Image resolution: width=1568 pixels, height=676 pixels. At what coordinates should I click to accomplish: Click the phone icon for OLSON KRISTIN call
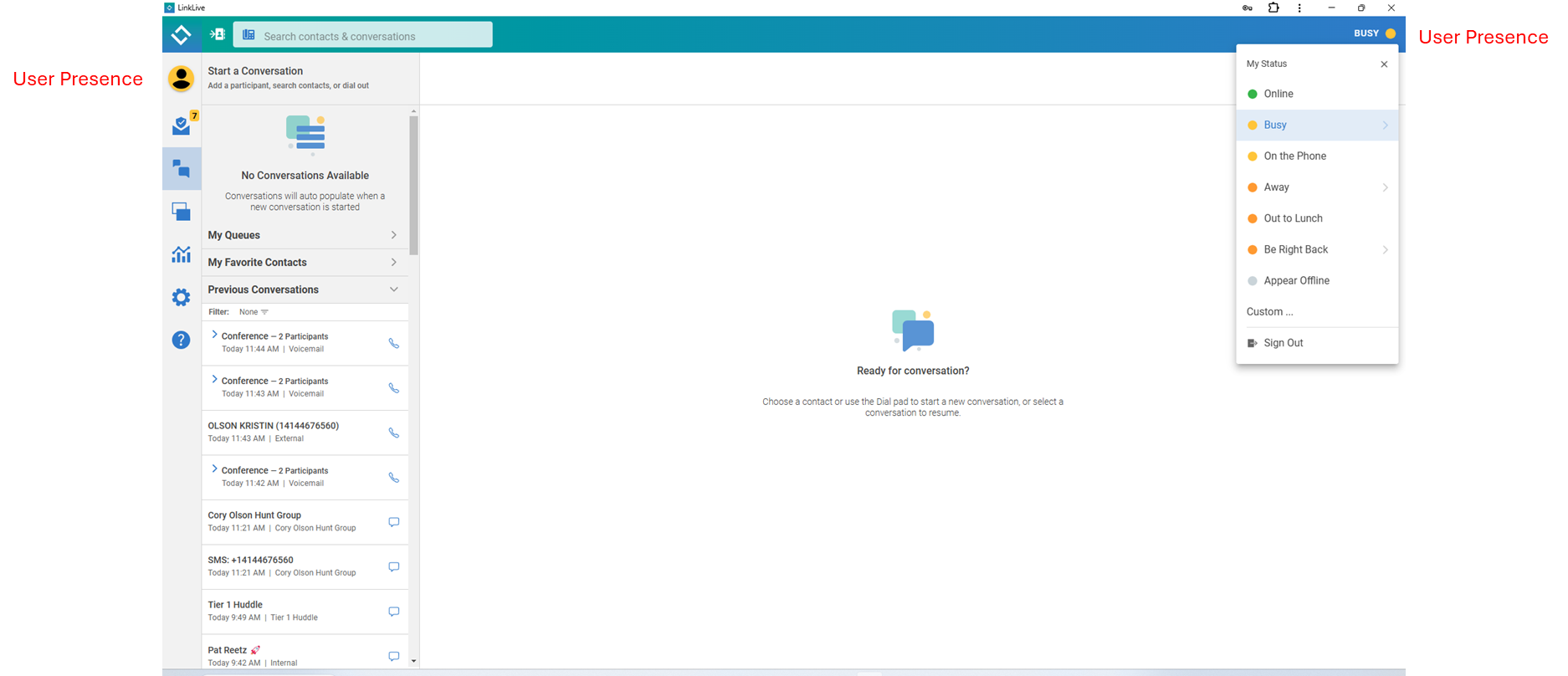(x=393, y=433)
